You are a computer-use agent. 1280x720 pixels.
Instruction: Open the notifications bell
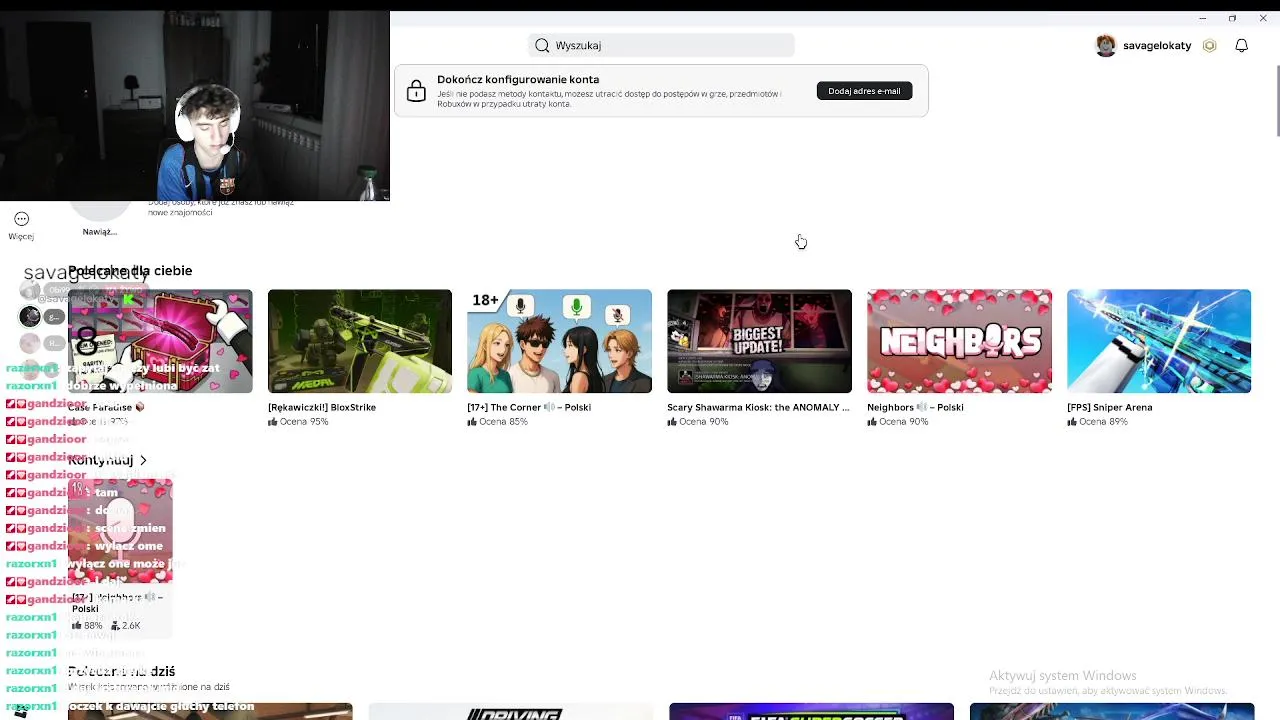(x=1241, y=45)
